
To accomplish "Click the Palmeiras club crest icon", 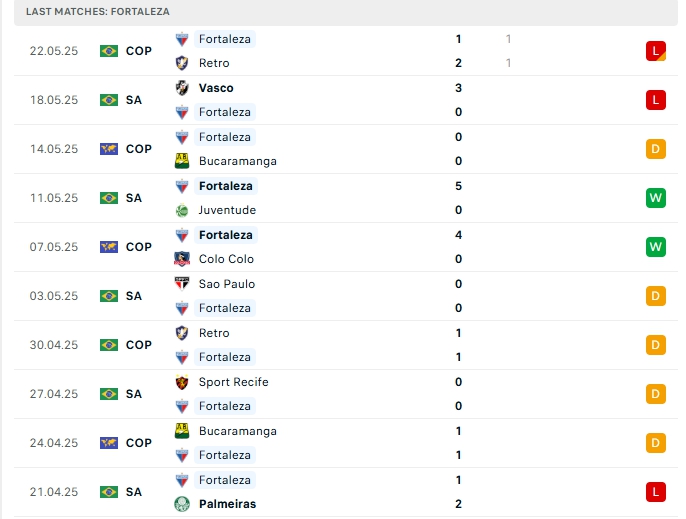I will 182,504.
